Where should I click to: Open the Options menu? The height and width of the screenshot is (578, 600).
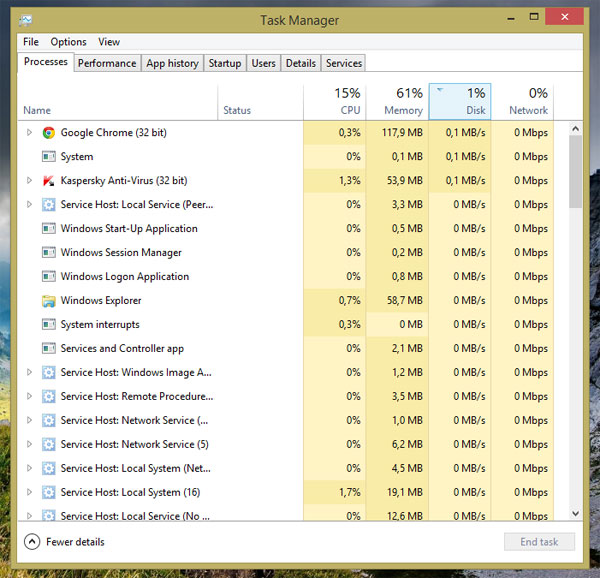coord(69,42)
